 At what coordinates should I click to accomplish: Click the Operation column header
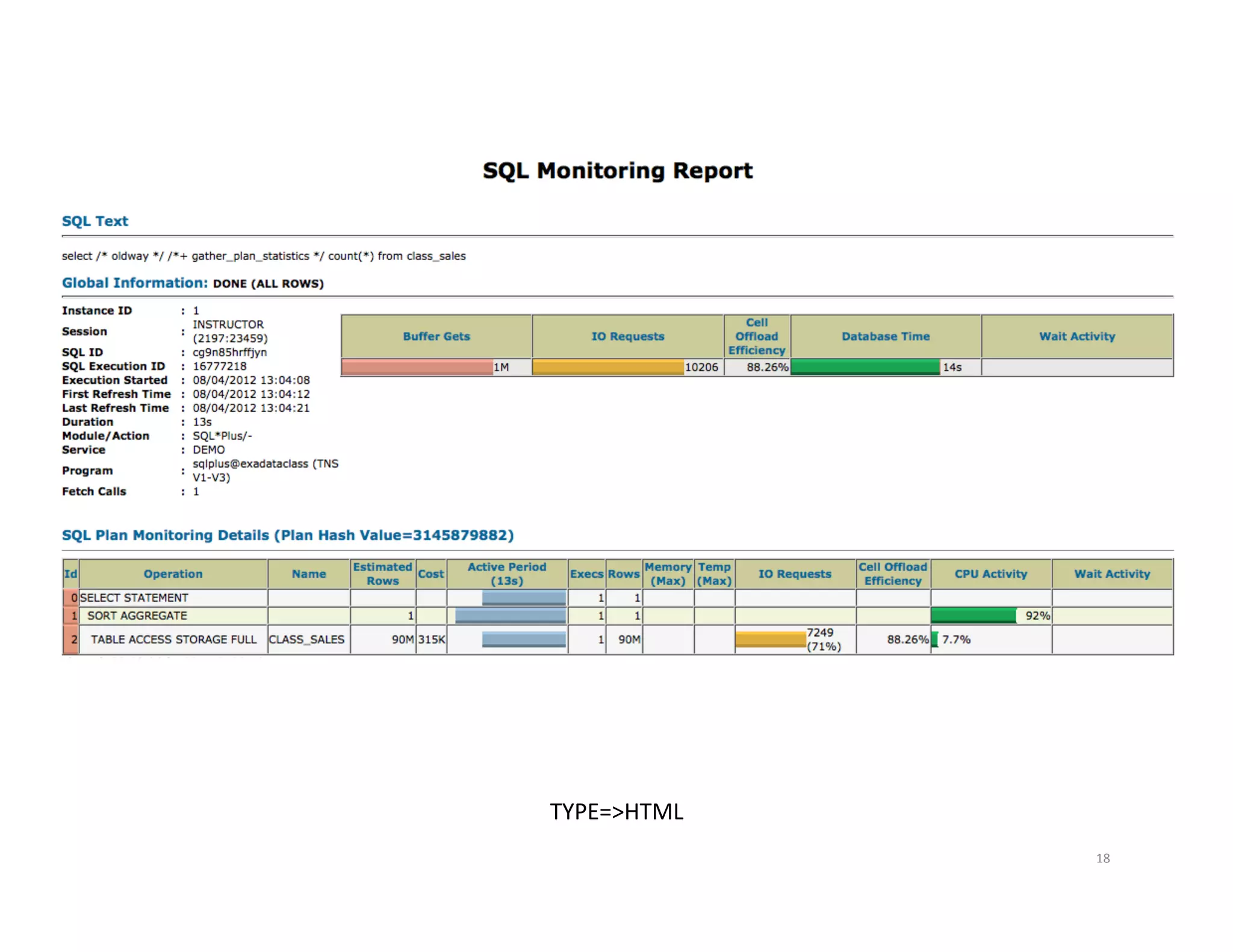[x=173, y=574]
